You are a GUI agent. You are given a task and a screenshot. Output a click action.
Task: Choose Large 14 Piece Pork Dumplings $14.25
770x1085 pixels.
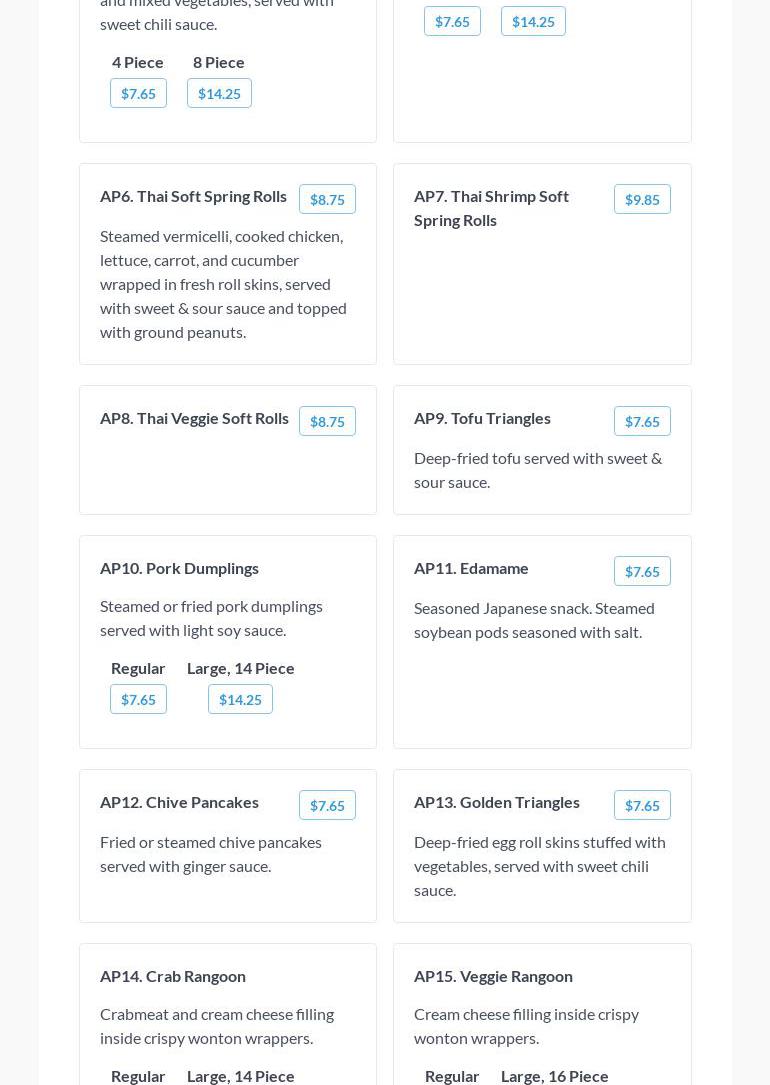pos(240,700)
